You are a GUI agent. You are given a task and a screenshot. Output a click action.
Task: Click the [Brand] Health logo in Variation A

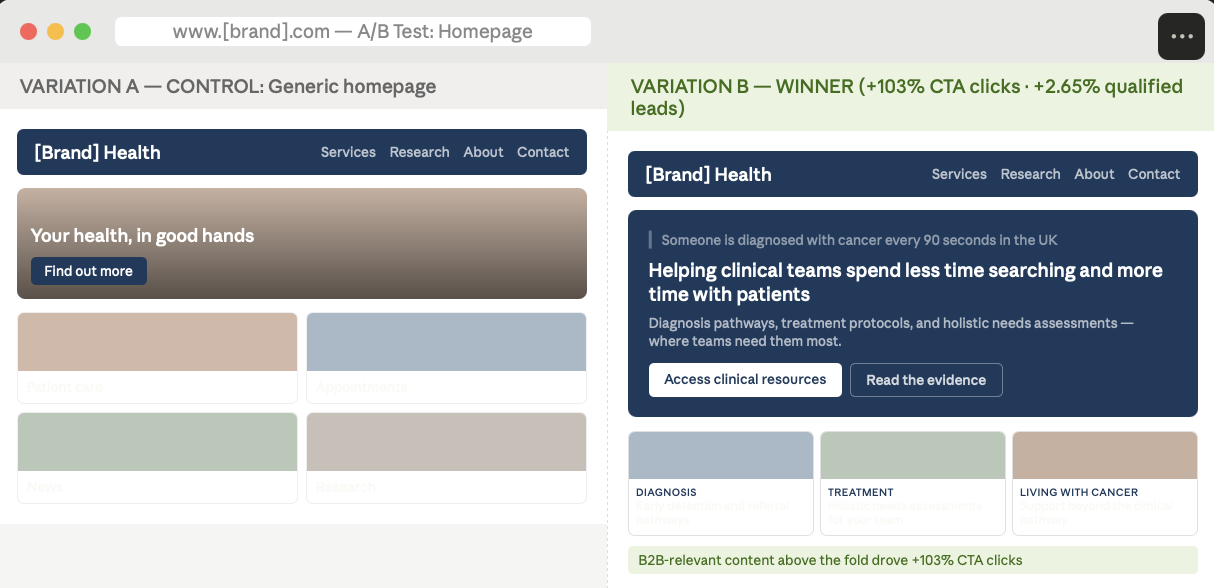point(95,152)
